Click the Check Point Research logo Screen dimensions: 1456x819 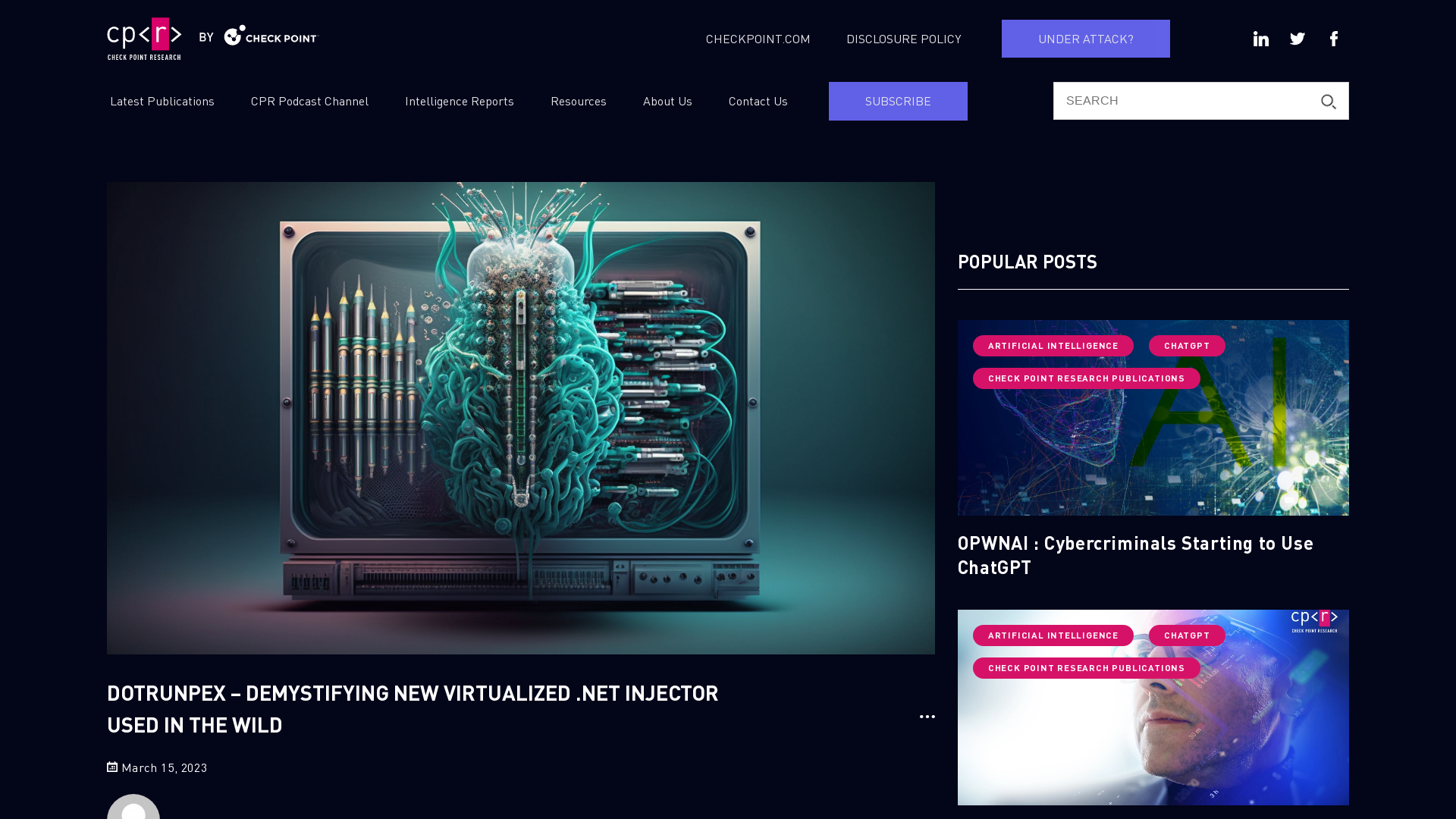click(x=144, y=38)
